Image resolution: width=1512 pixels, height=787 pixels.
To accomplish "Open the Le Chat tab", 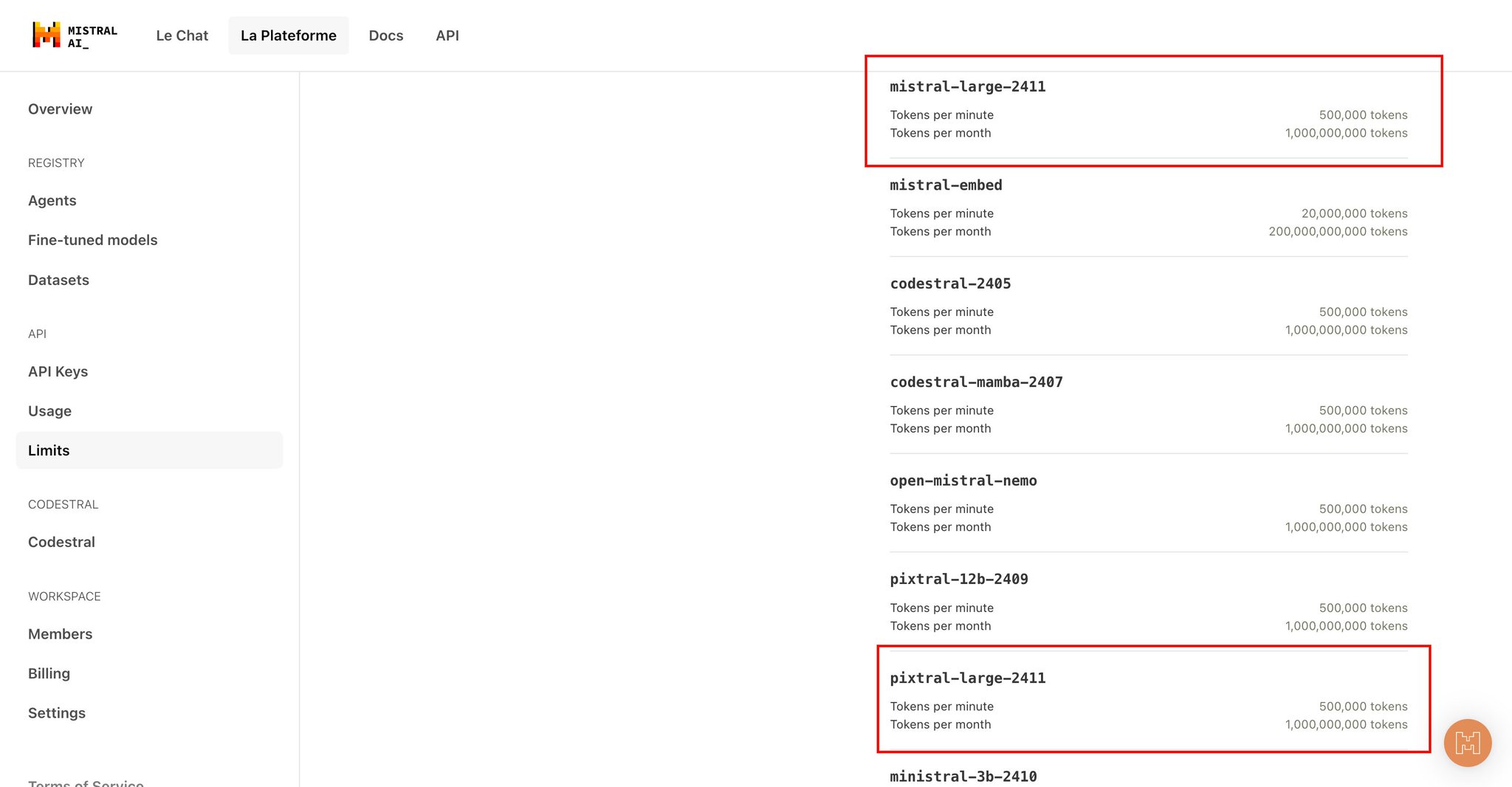I will [x=182, y=35].
